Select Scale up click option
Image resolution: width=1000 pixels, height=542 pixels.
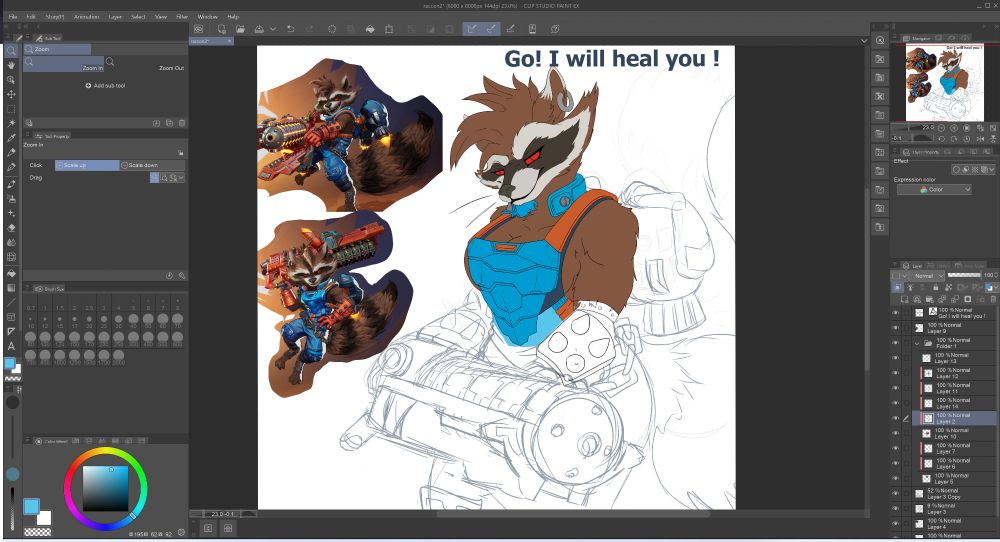87,165
